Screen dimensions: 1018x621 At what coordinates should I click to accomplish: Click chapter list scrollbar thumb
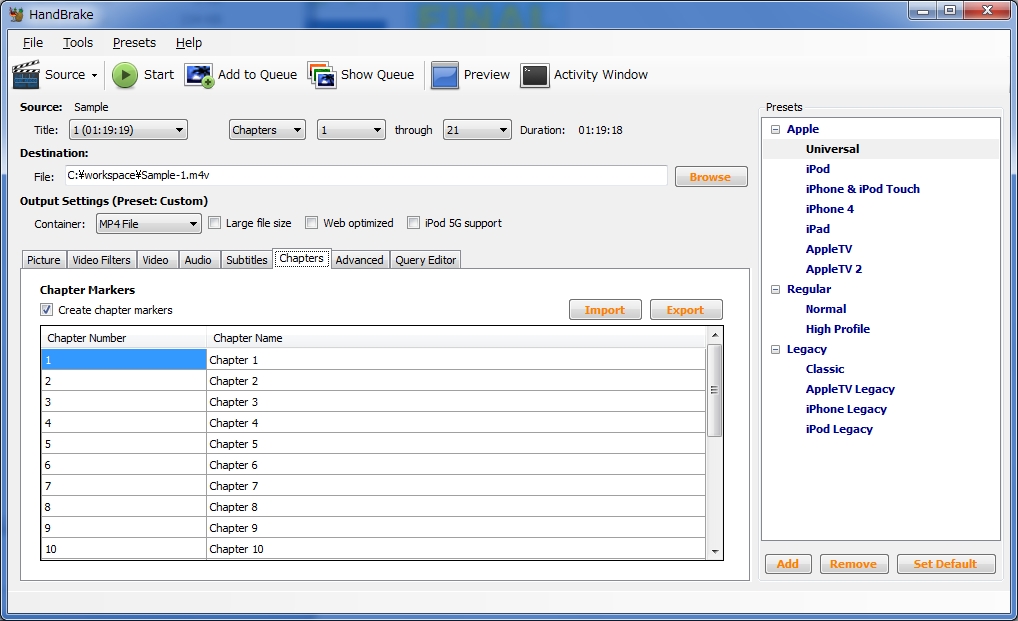coord(714,390)
